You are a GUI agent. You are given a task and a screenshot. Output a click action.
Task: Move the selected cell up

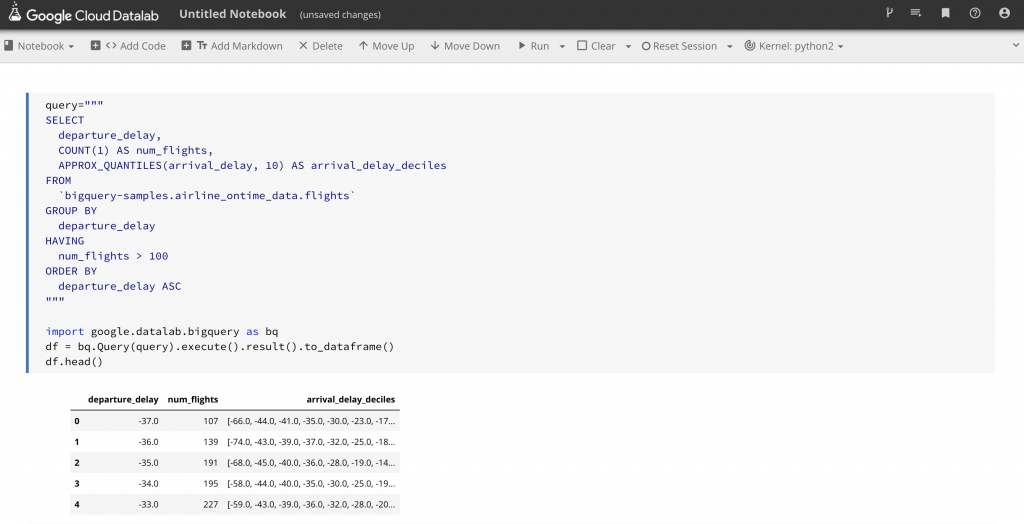387,46
